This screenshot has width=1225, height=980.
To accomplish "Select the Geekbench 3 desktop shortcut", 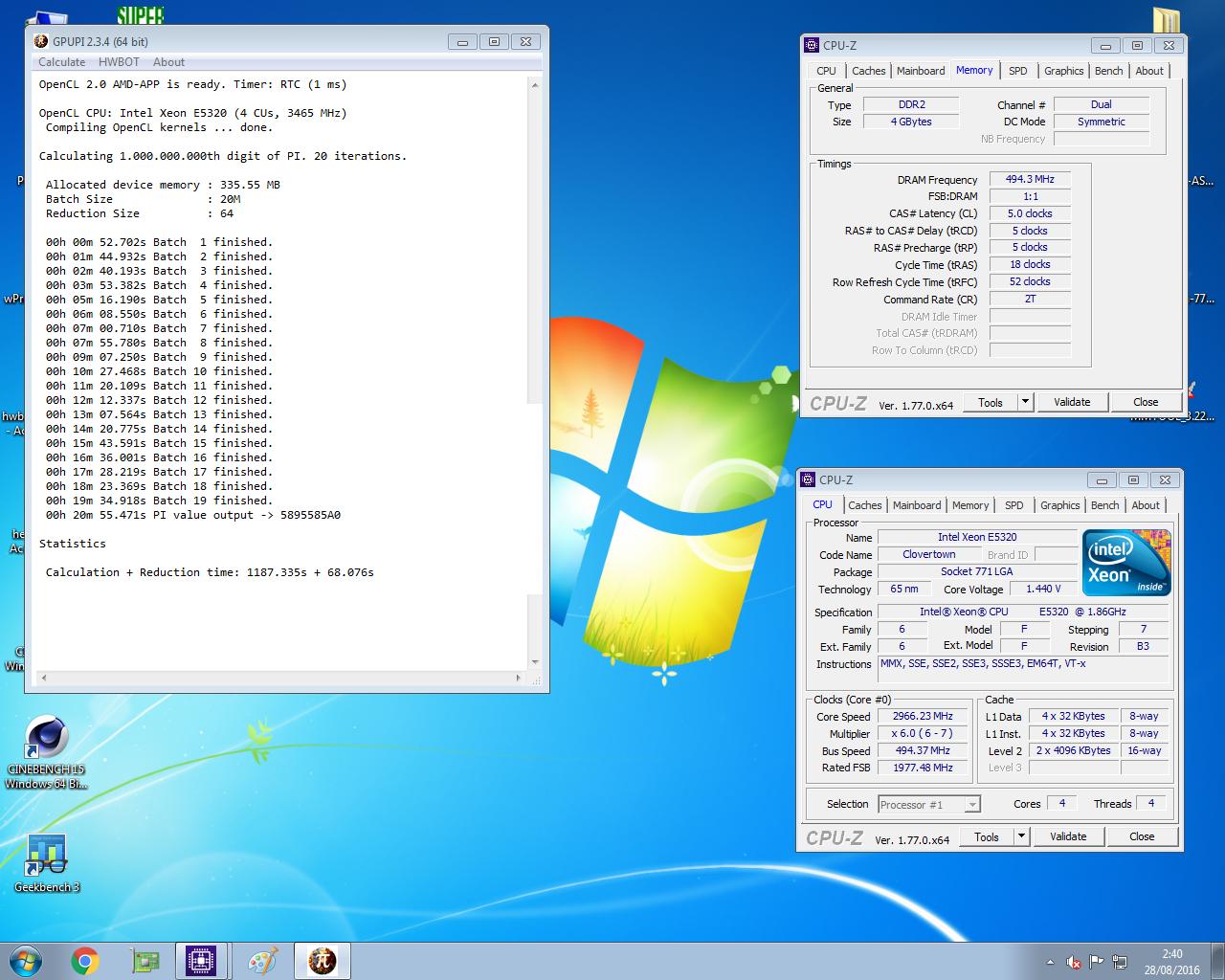I will [46, 863].
